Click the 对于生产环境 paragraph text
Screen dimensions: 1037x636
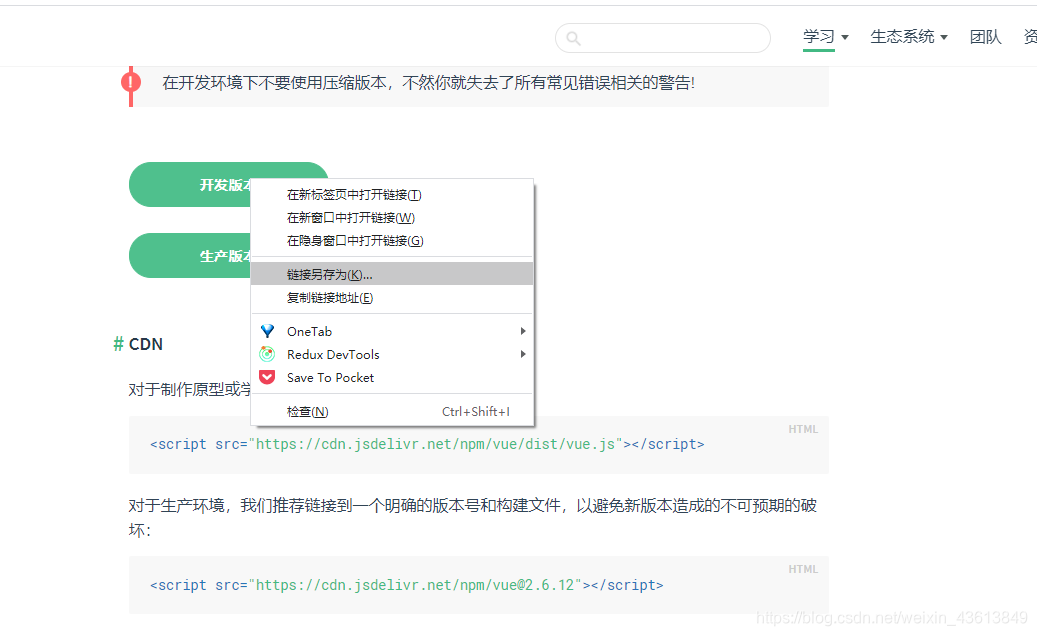tap(473, 518)
